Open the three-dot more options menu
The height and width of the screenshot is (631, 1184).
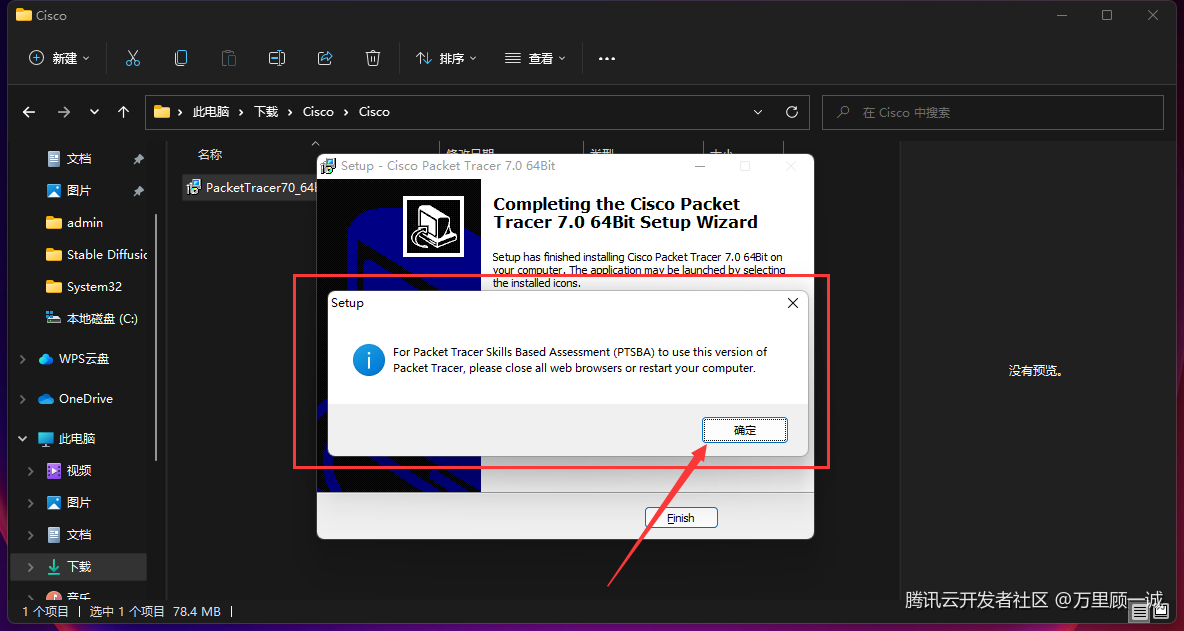[606, 58]
